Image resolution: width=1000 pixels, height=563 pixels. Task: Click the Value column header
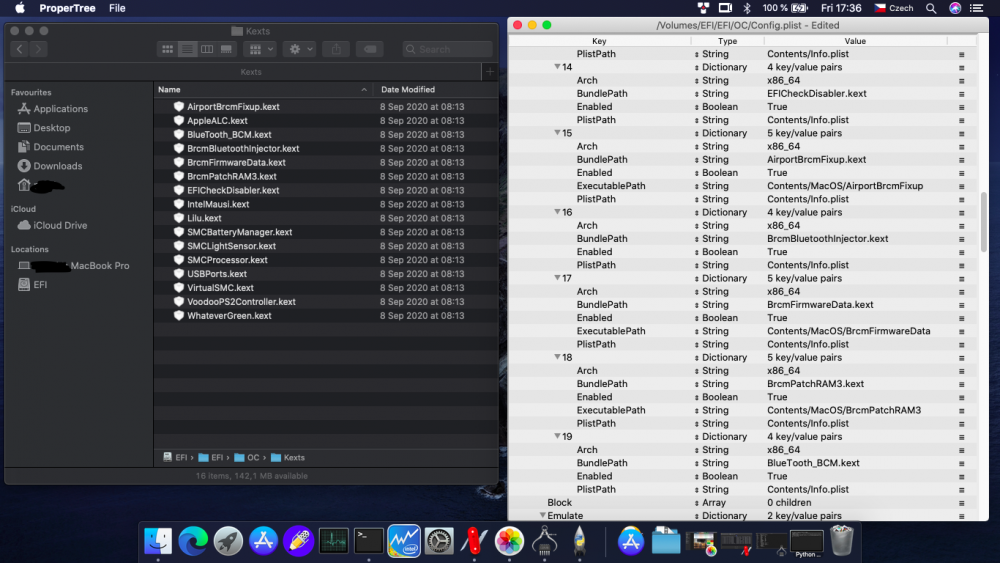(x=855, y=41)
